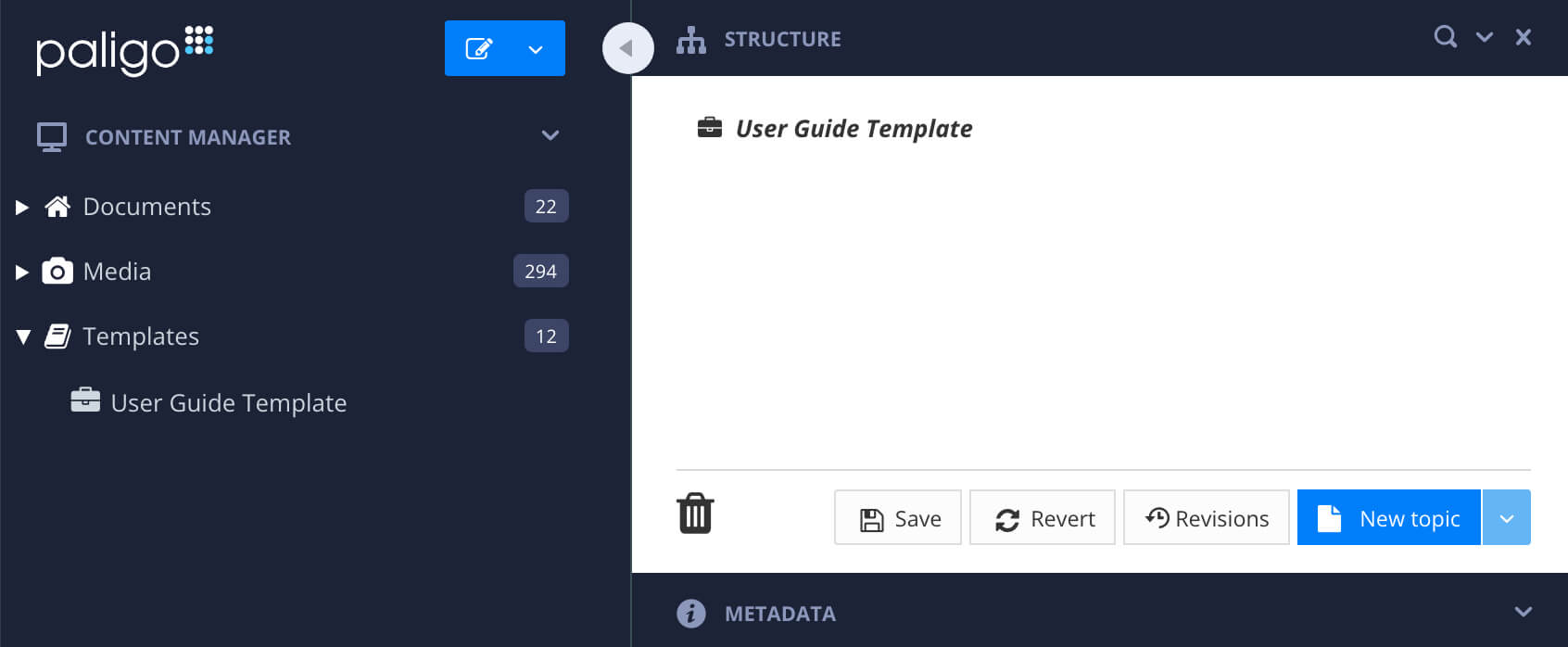
Task: Click the METADATA panel heading
Action: (x=780, y=614)
